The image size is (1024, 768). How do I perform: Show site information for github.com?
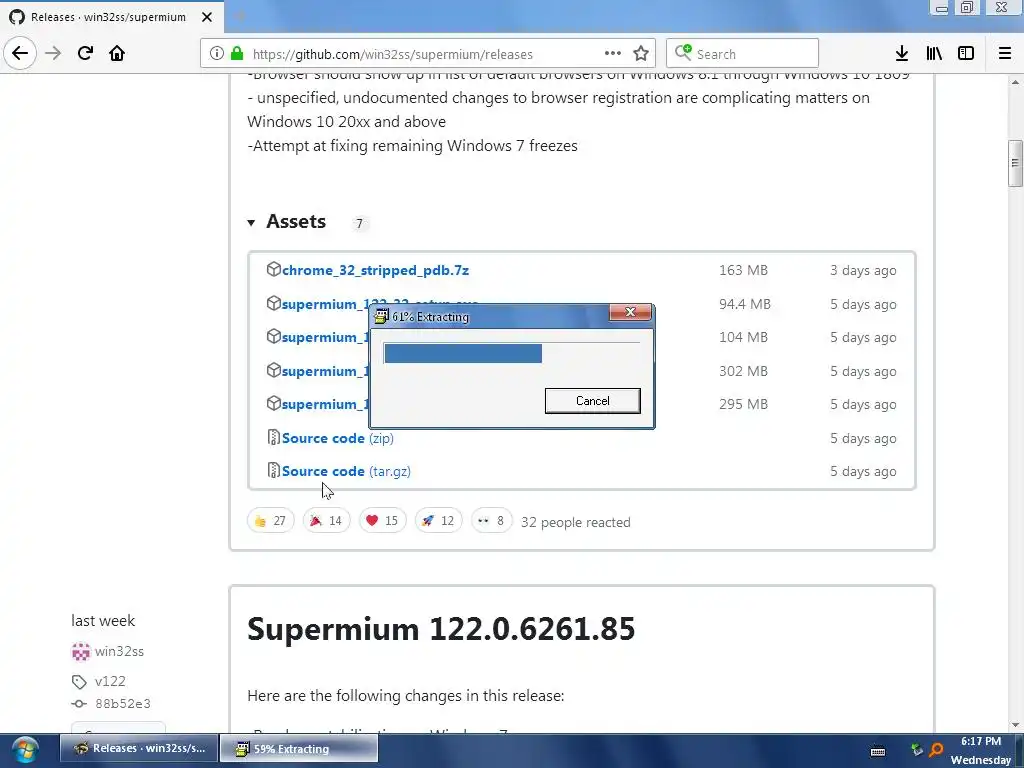point(216,54)
